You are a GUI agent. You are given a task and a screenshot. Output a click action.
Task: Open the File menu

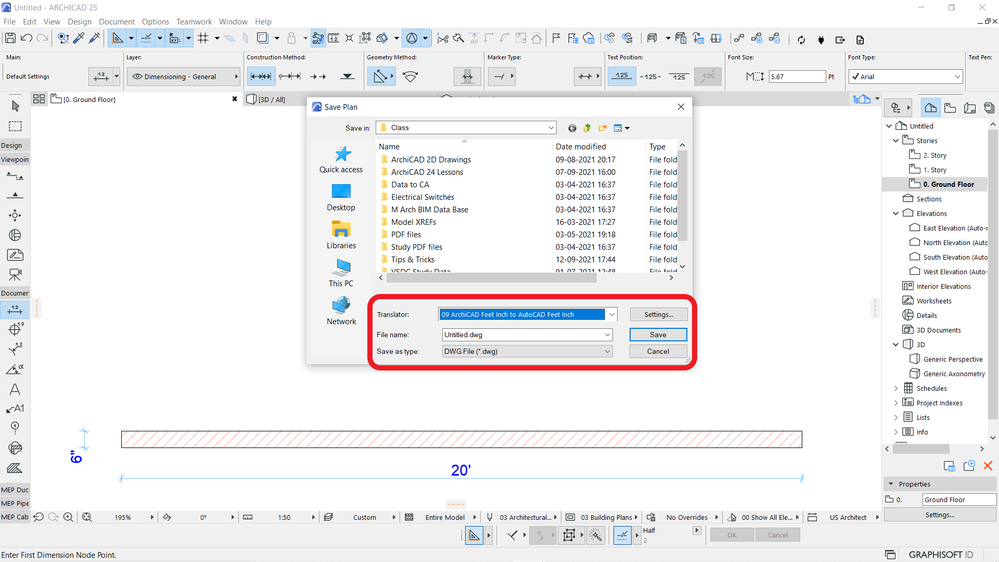(10, 22)
